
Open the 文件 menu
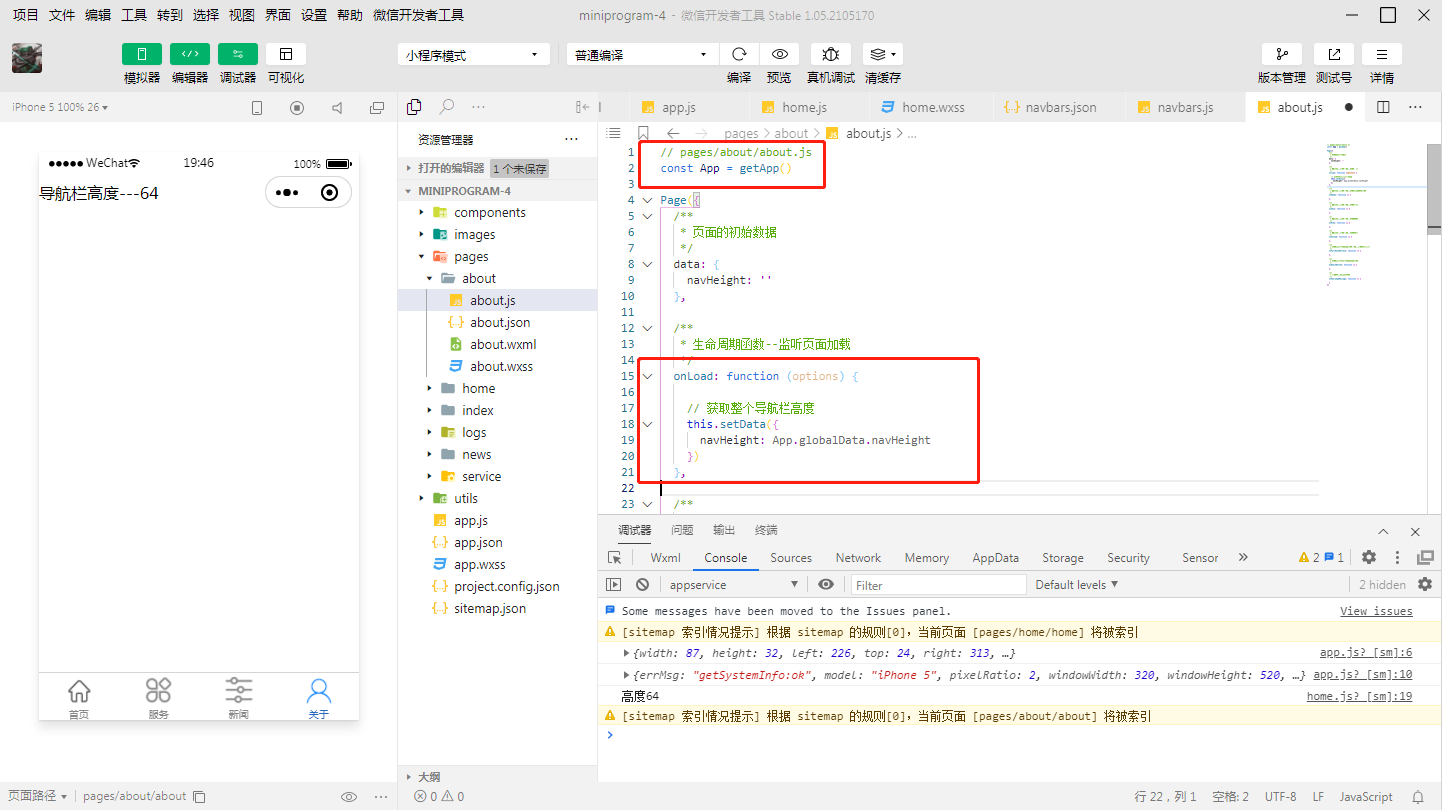pyautogui.click(x=62, y=15)
